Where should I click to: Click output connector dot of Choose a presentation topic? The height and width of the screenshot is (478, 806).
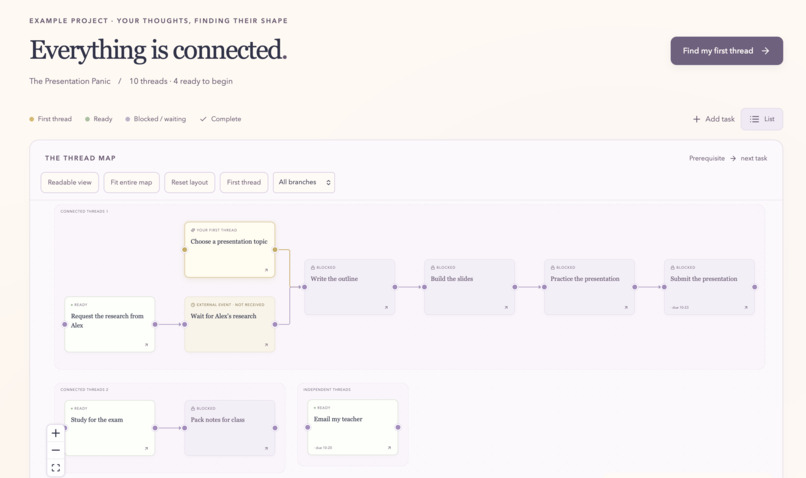coord(275,250)
